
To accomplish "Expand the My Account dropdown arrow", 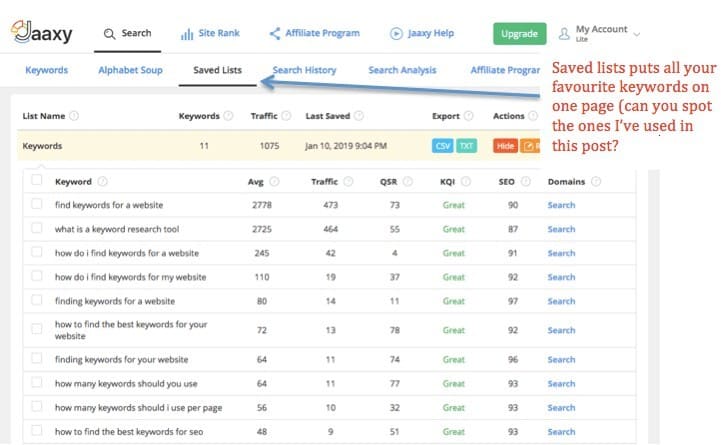I will click(x=637, y=34).
